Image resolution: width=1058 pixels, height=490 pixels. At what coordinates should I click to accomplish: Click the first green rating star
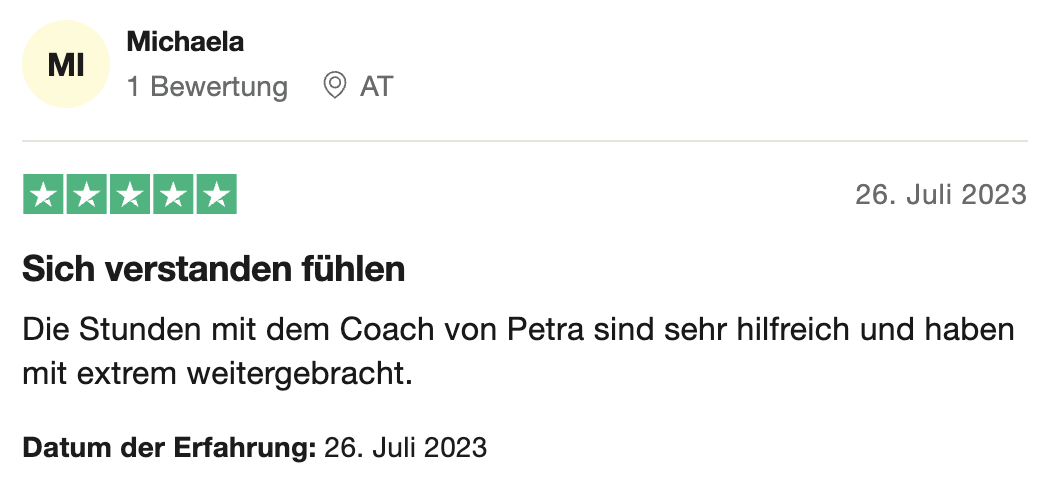[44, 194]
